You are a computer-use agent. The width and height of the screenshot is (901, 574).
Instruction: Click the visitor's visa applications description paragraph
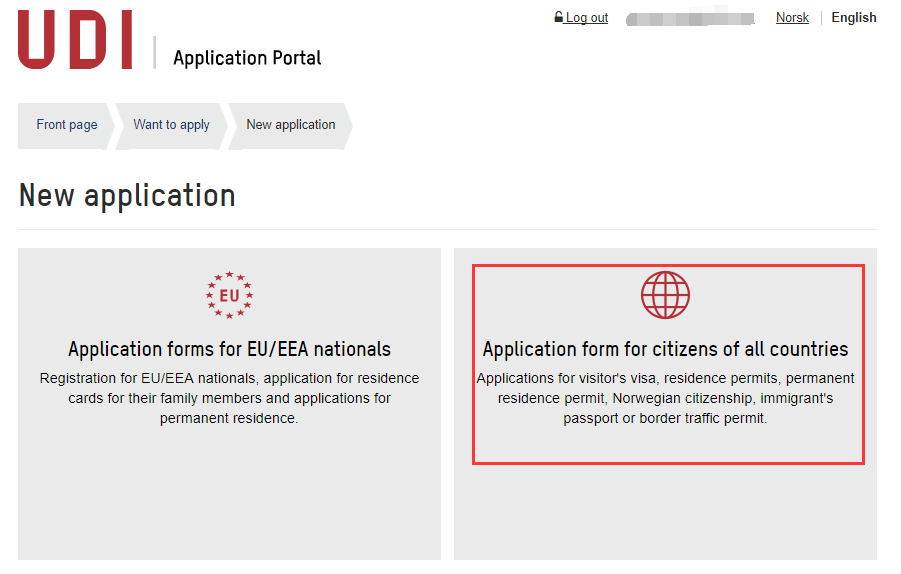click(x=665, y=398)
